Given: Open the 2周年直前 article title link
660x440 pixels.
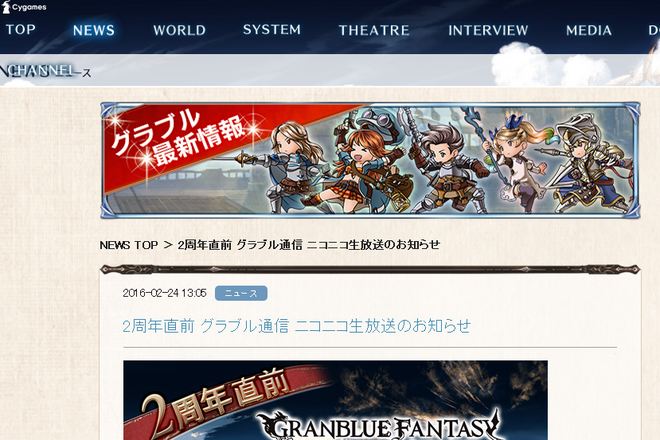Looking at the screenshot, I should coord(296,326).
